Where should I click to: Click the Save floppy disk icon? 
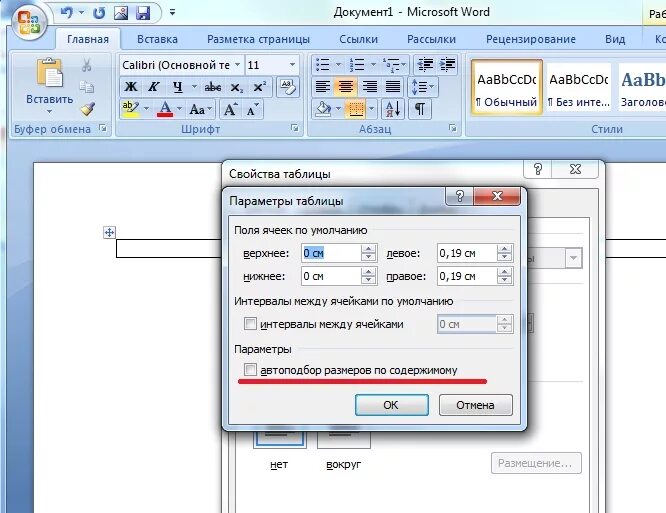pos(143,13)
